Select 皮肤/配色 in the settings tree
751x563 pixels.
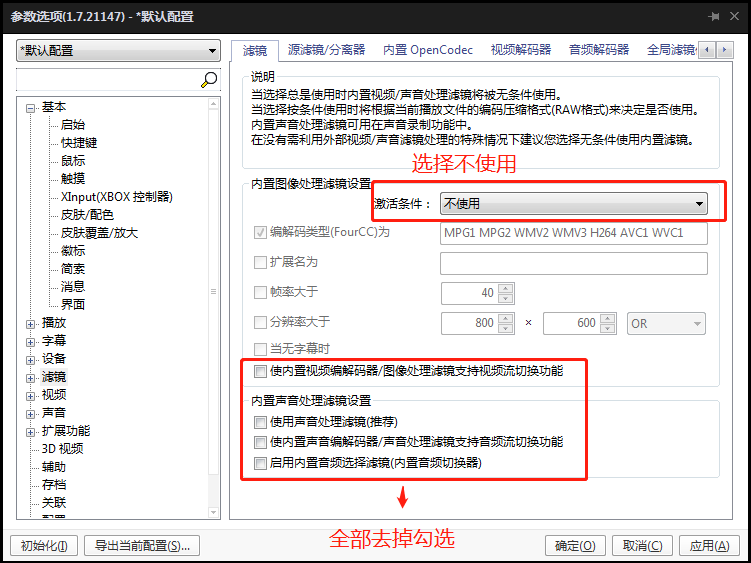point(87,215)
